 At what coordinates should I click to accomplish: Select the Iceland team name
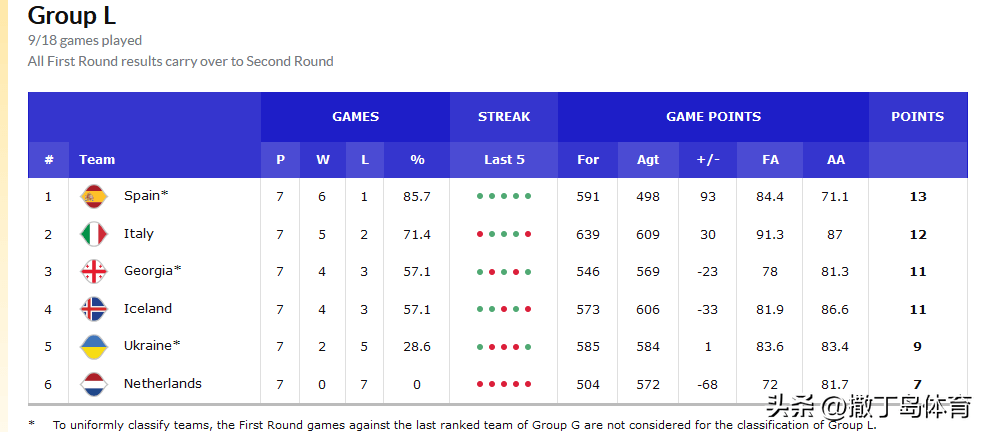(x=148, y=308)
